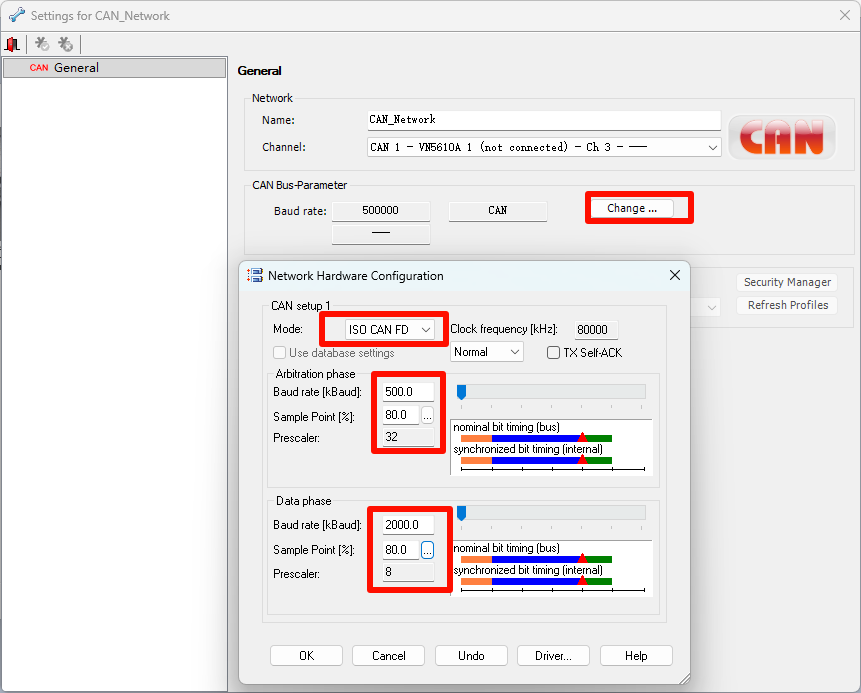
Task: Click the Undo button
Action: pyautogui.click(x=471, y=656)
